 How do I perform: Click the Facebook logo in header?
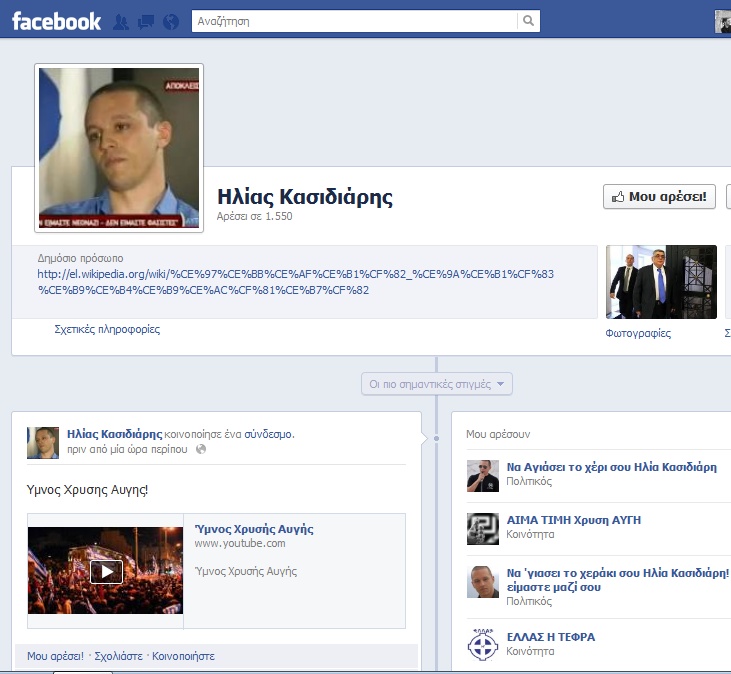pos(56,20)
